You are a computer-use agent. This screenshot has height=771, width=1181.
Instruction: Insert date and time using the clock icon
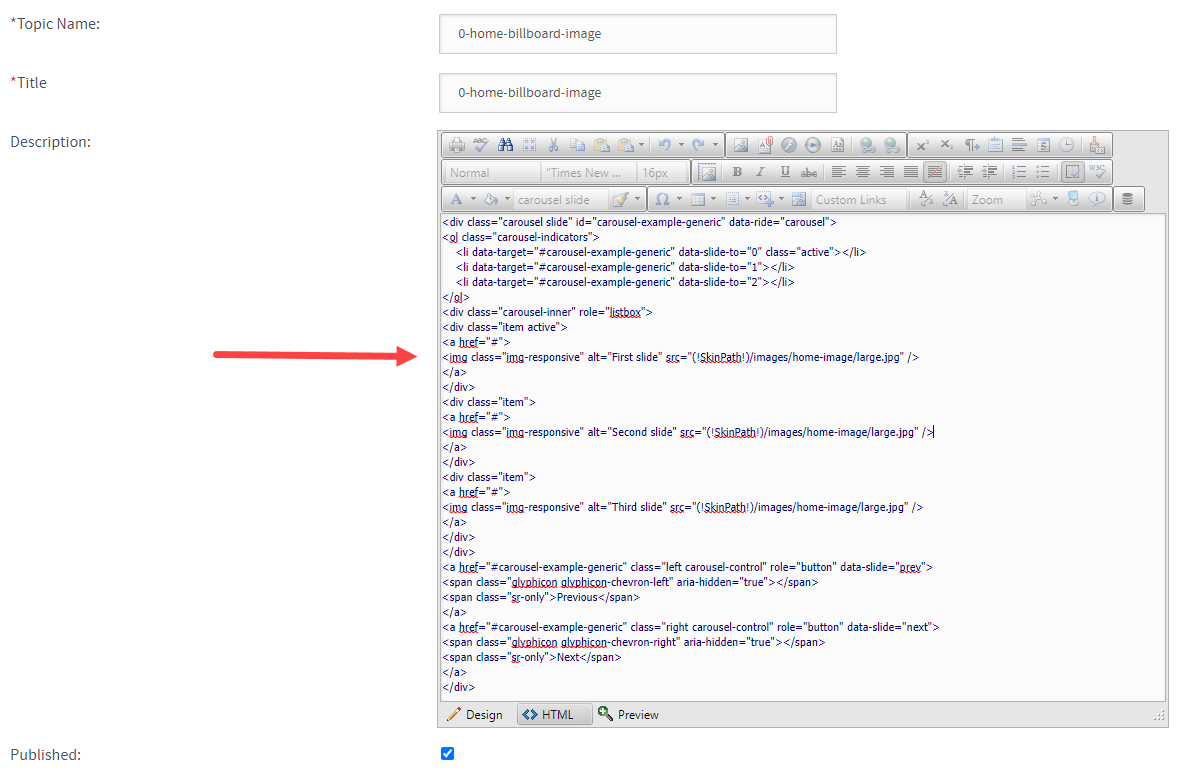1068,144
